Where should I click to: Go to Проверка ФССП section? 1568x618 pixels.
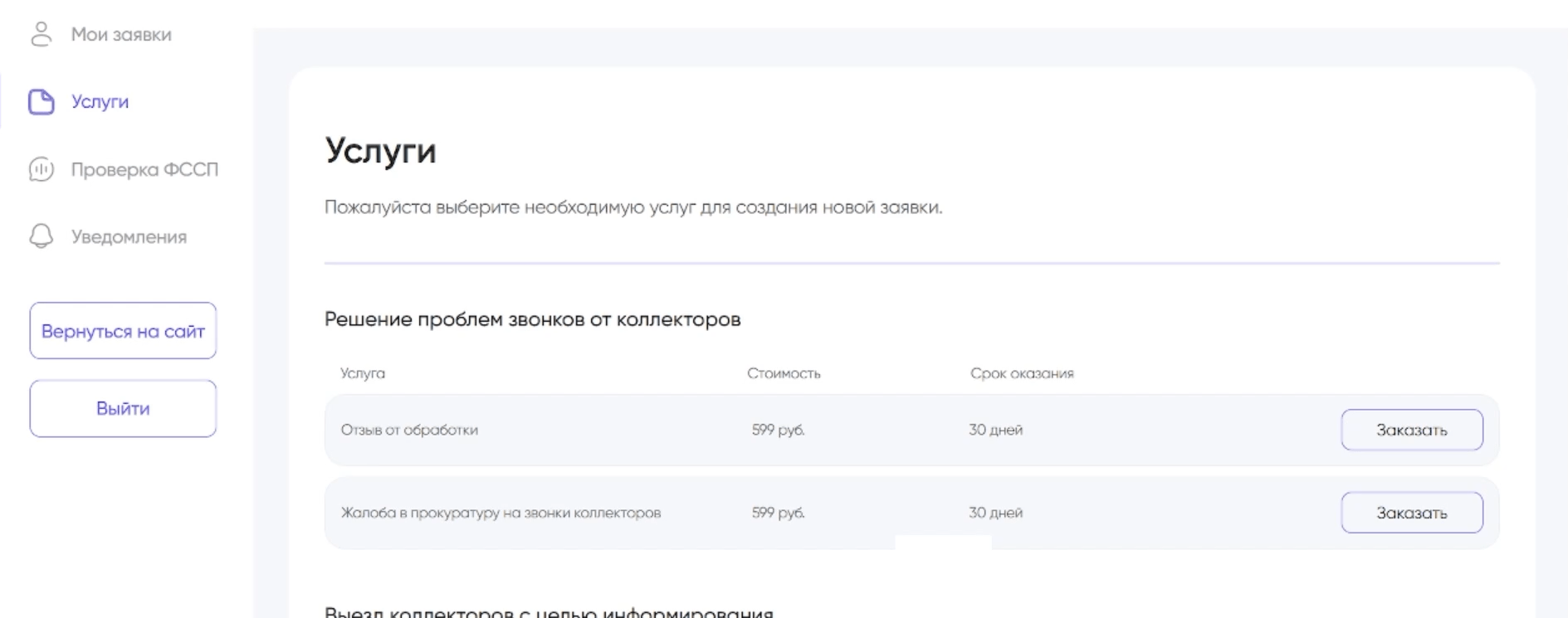(x=144, y=169)
